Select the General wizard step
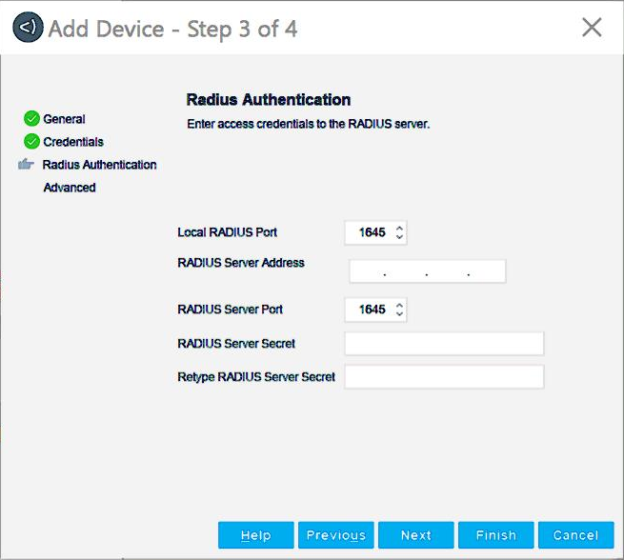This screenshot has width=624, height=560. [64, 119]
